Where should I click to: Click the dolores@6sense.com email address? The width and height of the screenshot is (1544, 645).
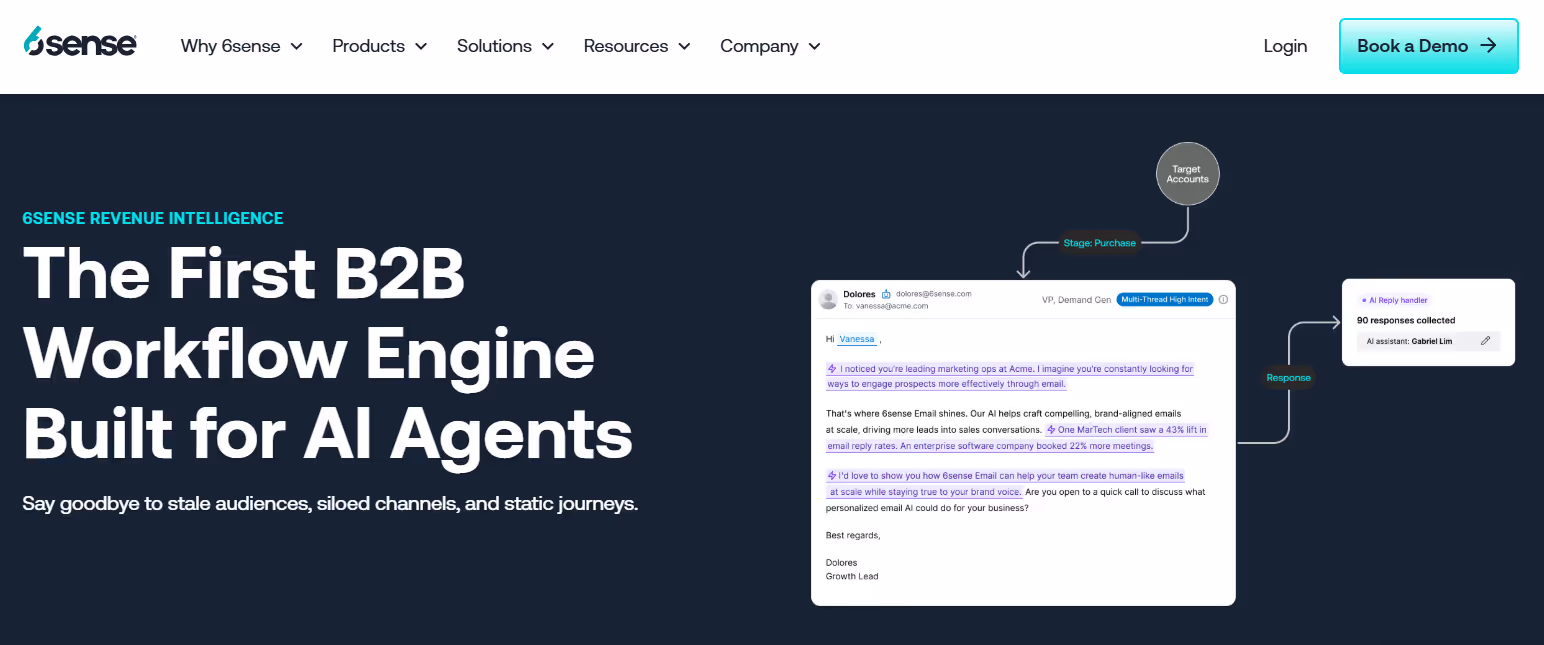(934, 294)
